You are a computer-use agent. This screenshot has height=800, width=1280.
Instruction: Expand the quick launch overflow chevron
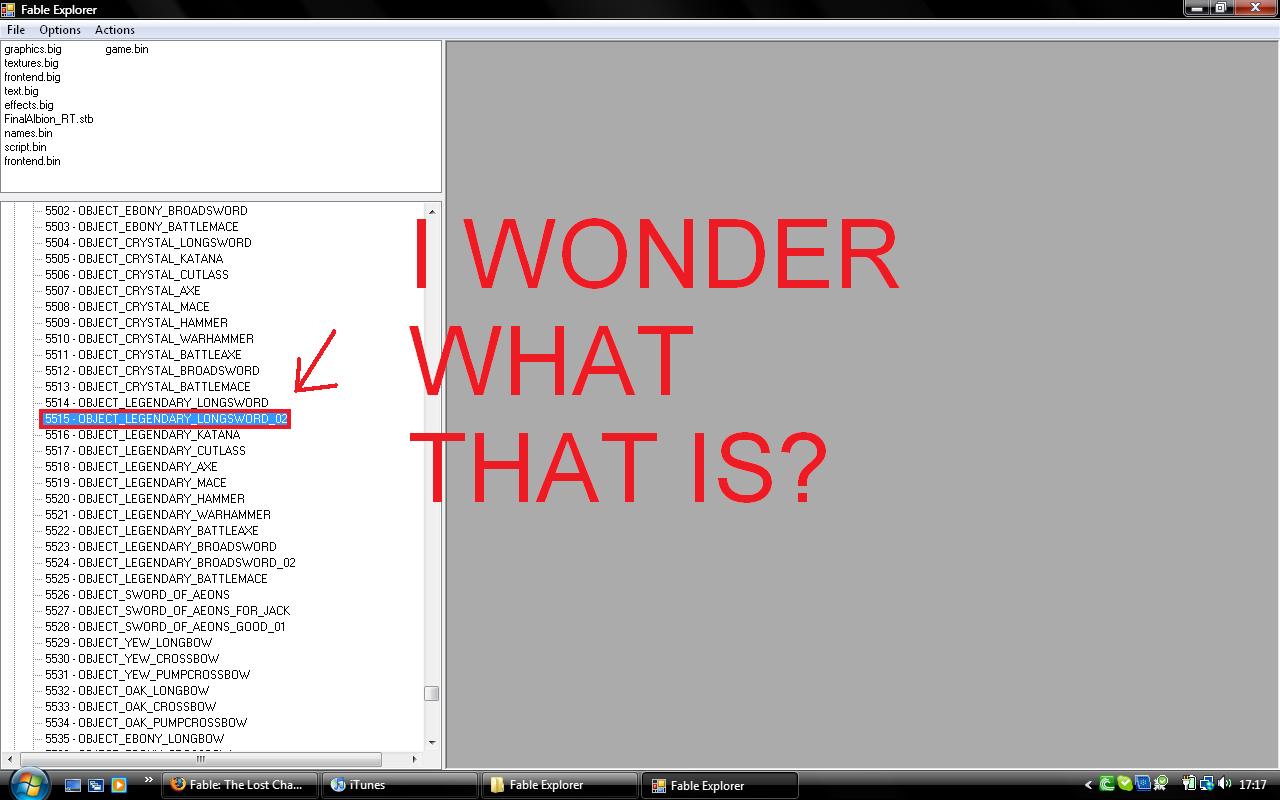tap(149, 781)
